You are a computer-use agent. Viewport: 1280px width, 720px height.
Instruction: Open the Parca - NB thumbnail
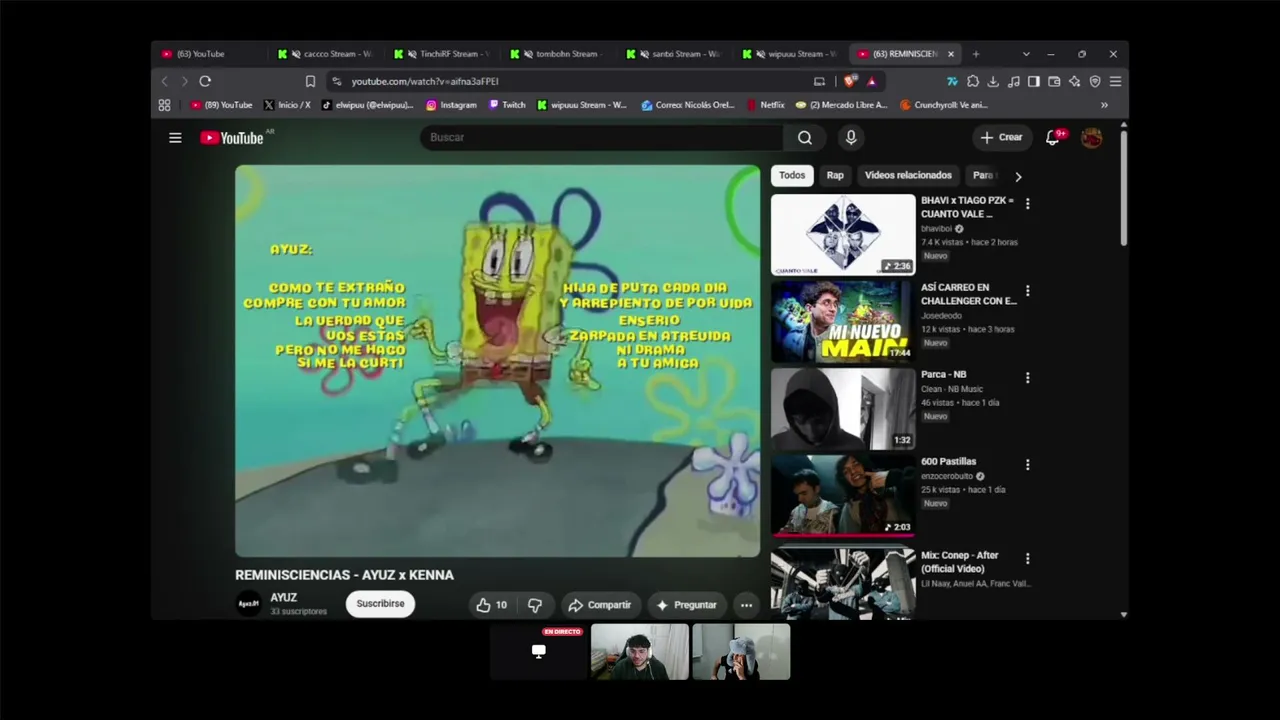(843, 408)
